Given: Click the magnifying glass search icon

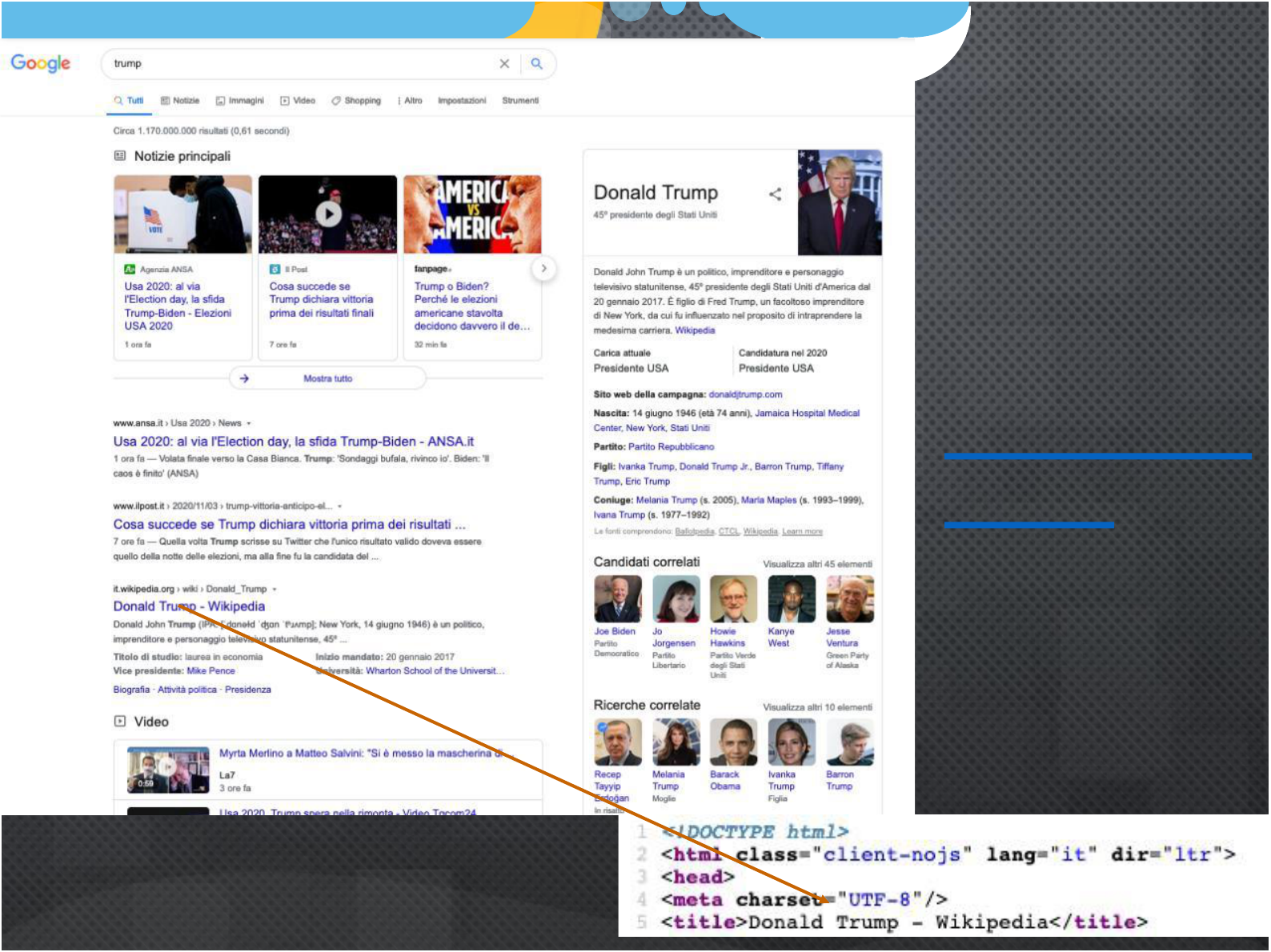Looking at the screenshot, I should 537,64.
